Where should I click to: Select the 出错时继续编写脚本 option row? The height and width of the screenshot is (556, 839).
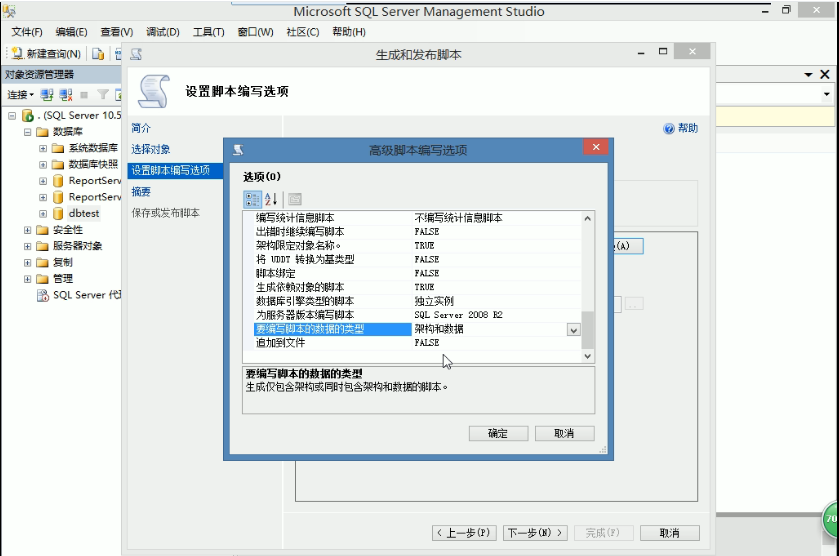click(x=417, y=232)
